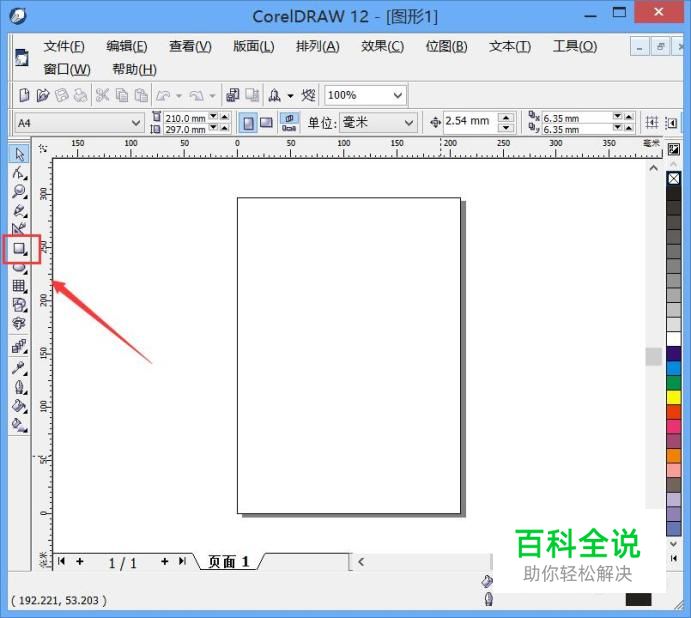Add page after current page

click(x=164, y=561)
